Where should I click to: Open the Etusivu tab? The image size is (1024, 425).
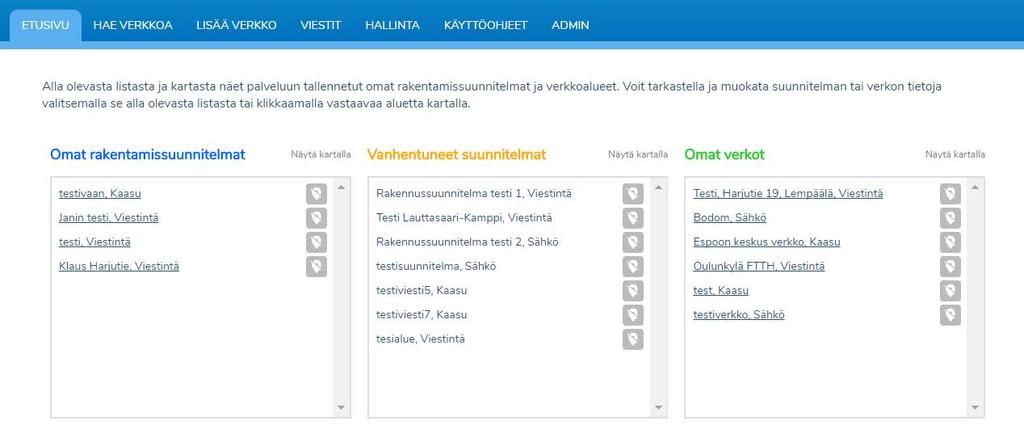tap(45, 25)
